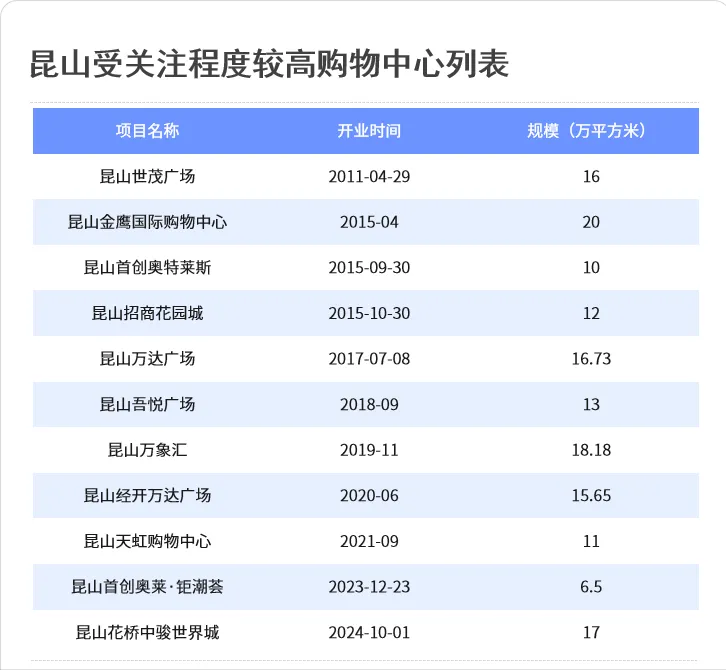This screenshot has height=670, width=726.
Task: Click the 昆山世茂广场 size value 16
Action: coord(591,176)
